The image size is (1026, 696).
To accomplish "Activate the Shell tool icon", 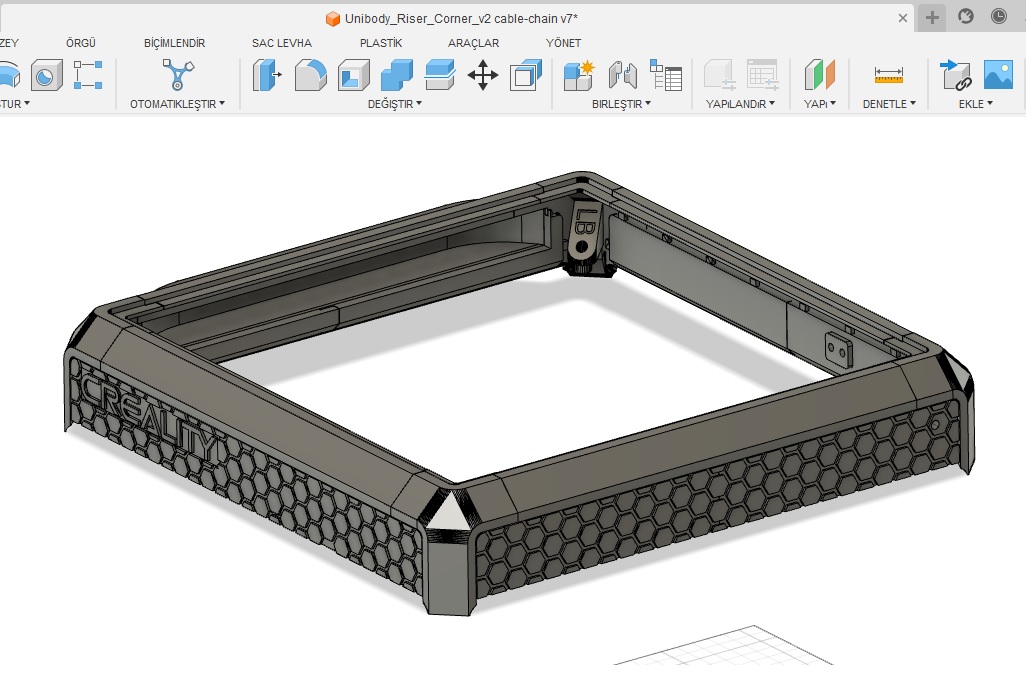I will click(353, 75).
